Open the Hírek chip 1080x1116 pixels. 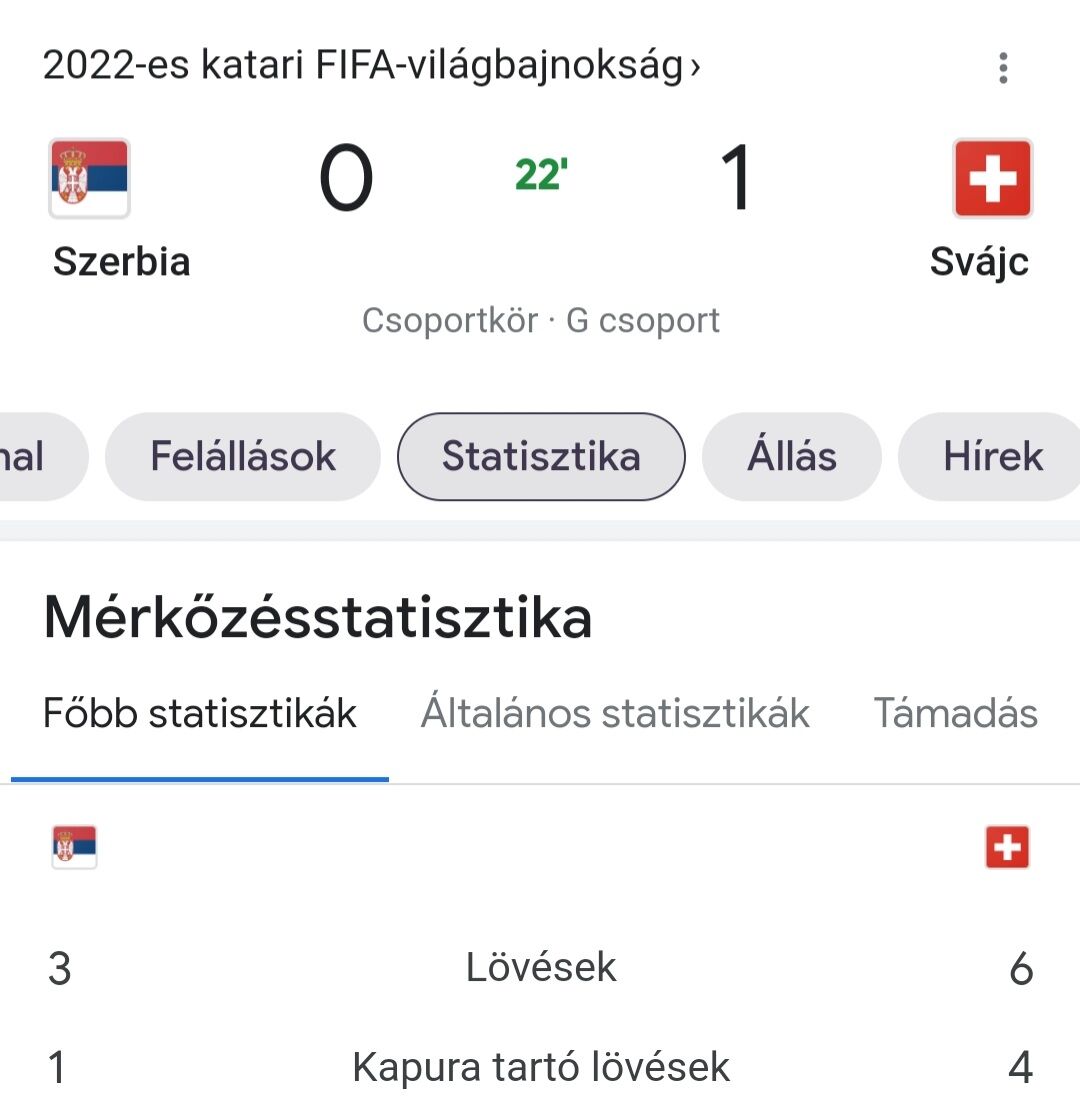(991, 456)
